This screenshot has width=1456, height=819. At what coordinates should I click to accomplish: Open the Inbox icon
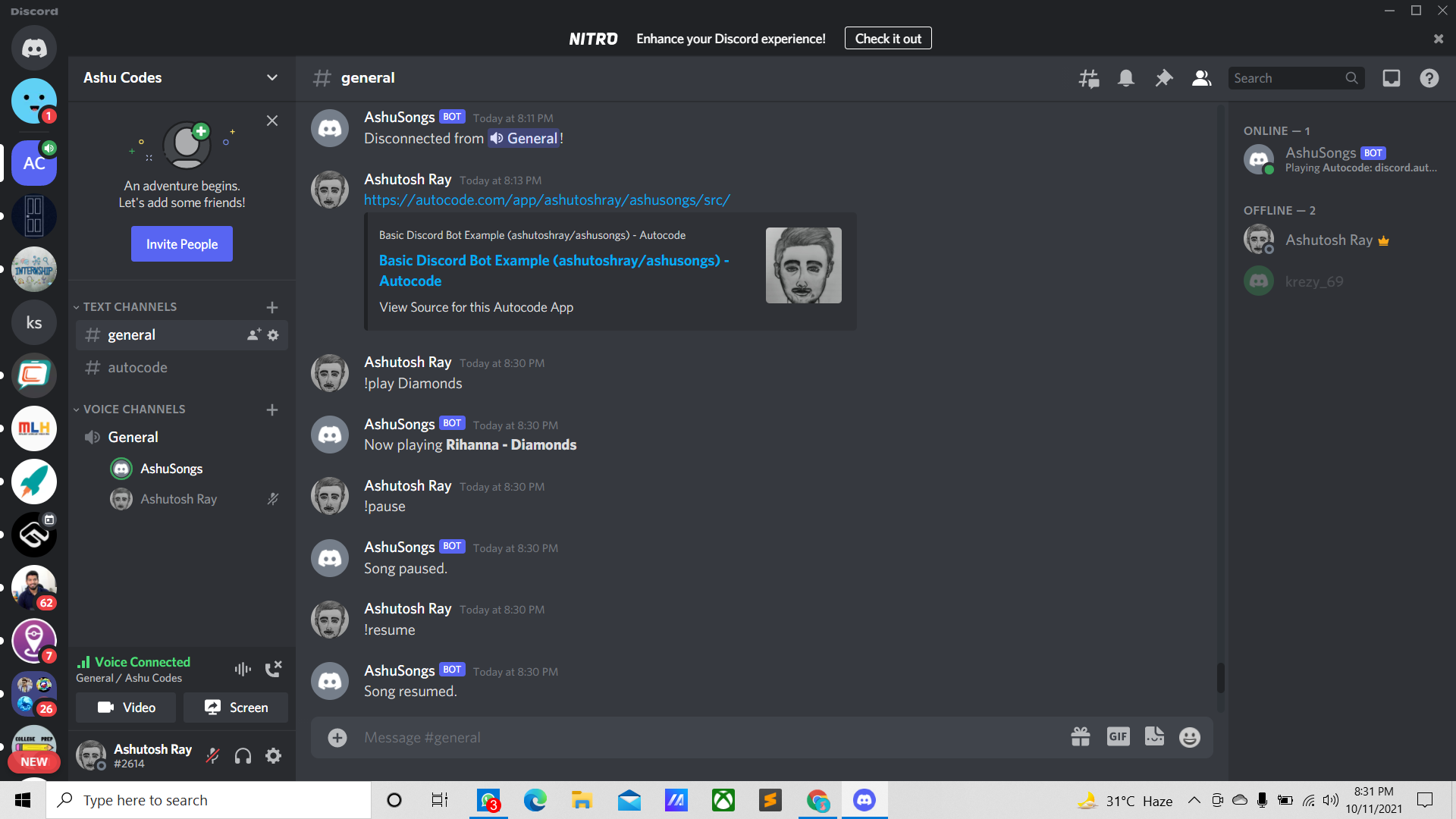pos(1391,78)
